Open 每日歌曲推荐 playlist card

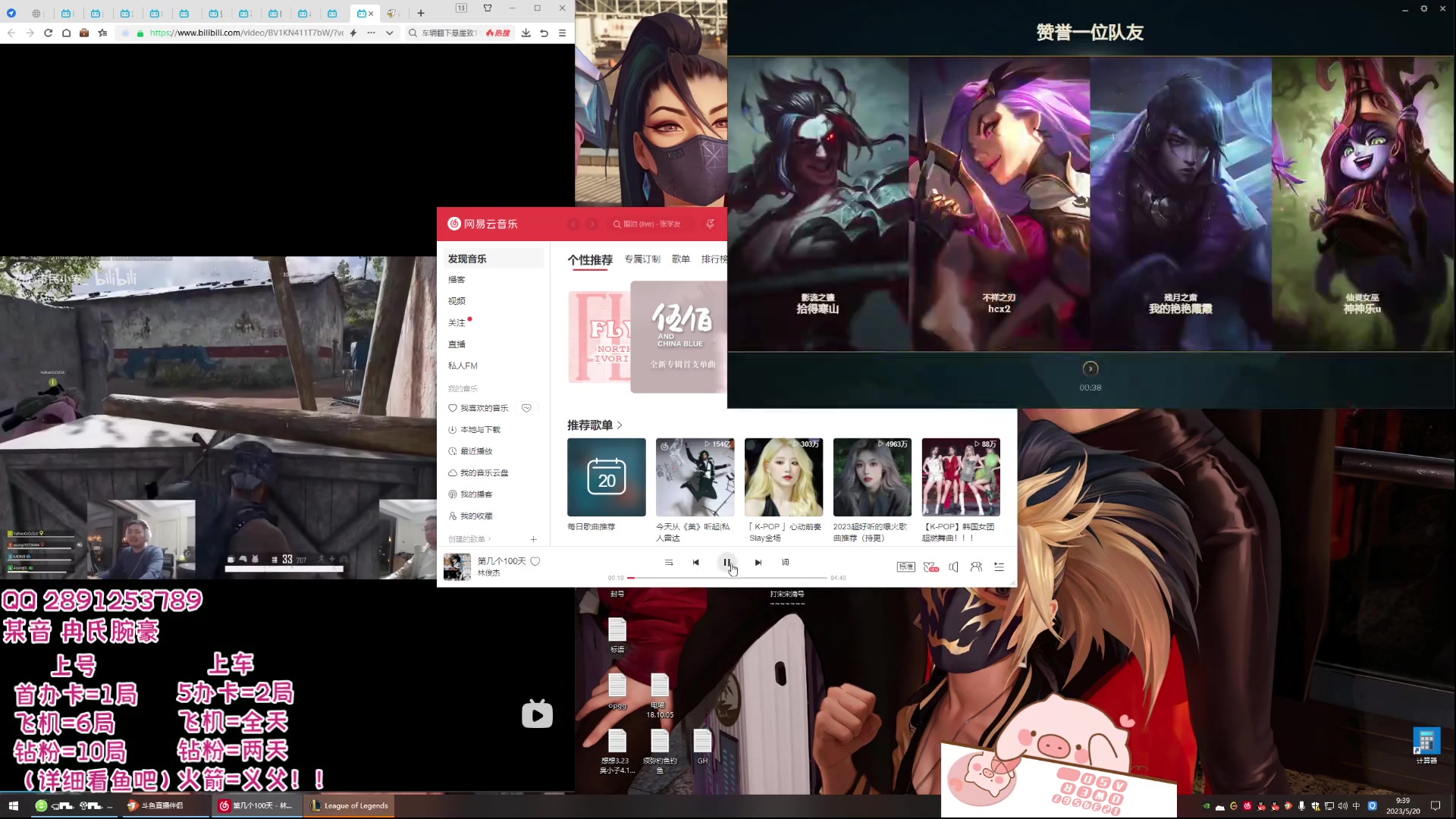tap(607, 477)
